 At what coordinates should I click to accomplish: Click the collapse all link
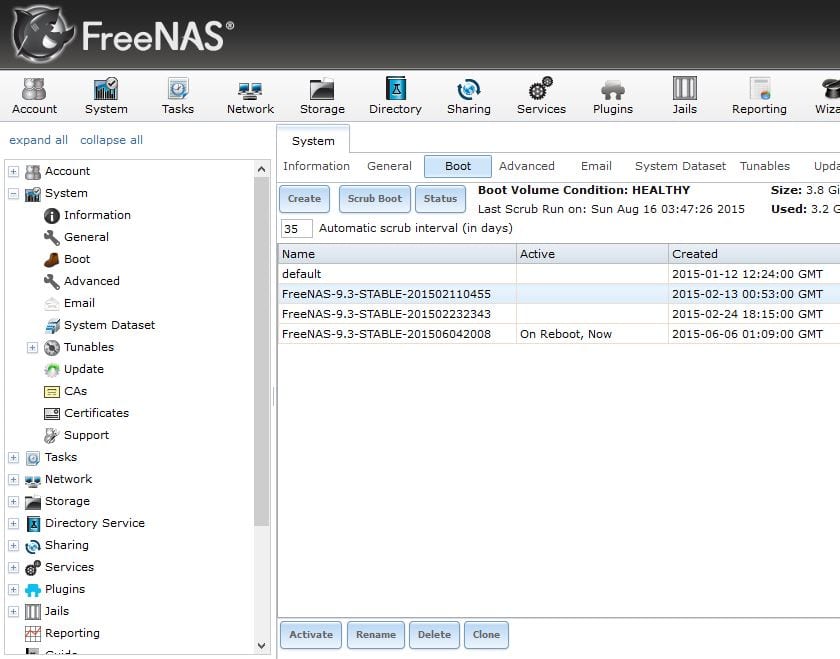click(x=111, y=140)
